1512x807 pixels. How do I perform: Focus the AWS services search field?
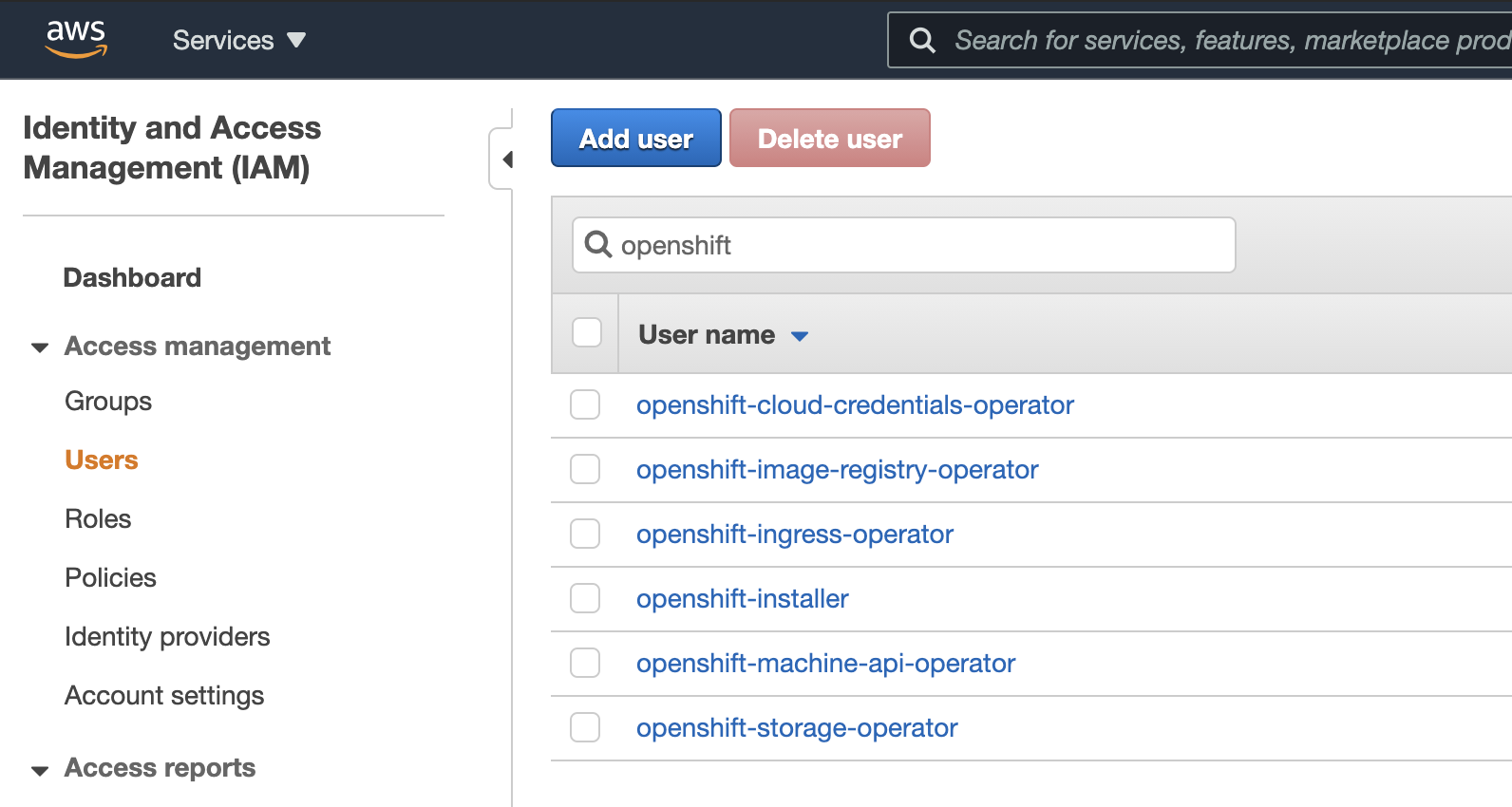(x=1200, y=40)
